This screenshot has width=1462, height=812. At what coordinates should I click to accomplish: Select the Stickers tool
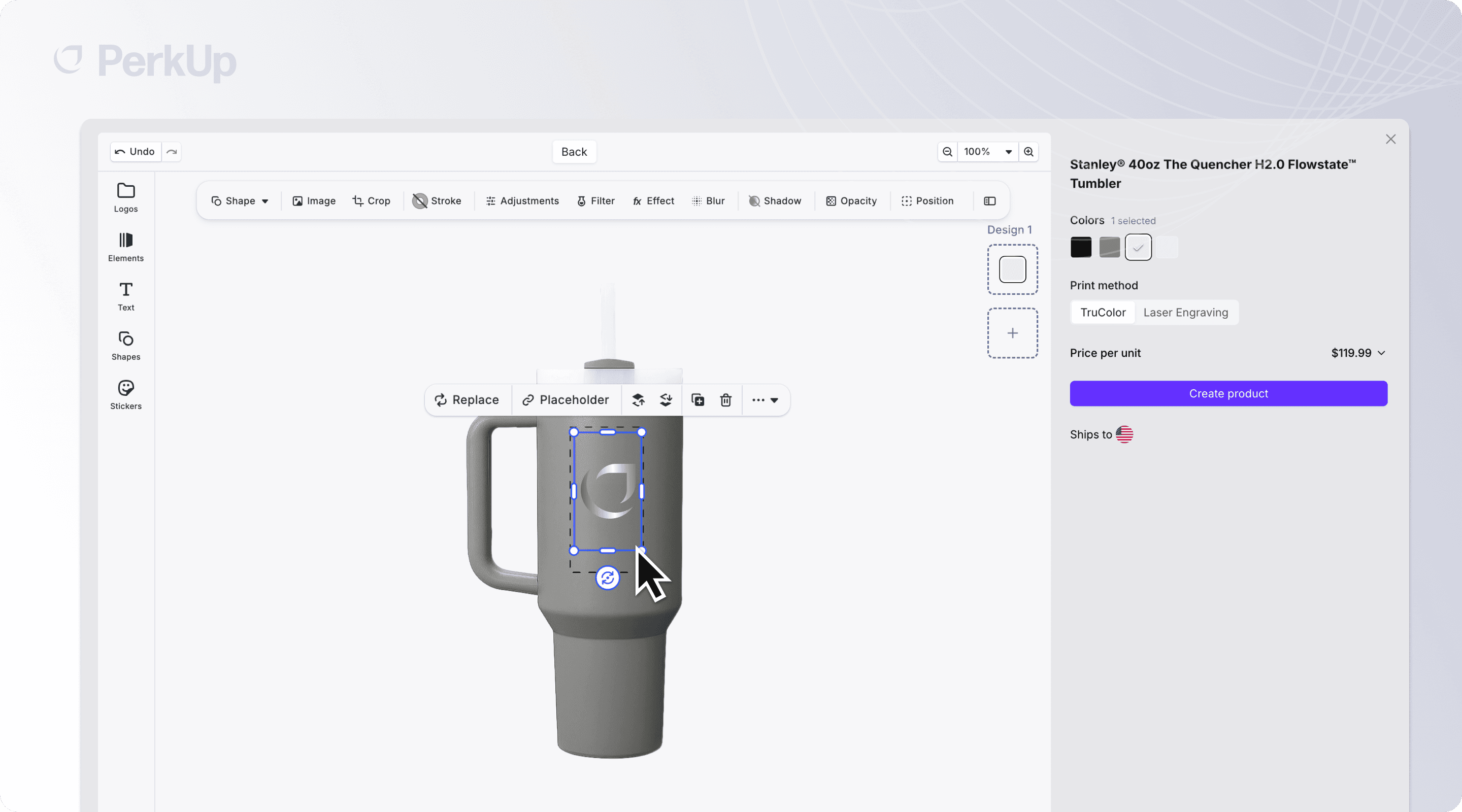pyautogui.click(x=125, y=394)
